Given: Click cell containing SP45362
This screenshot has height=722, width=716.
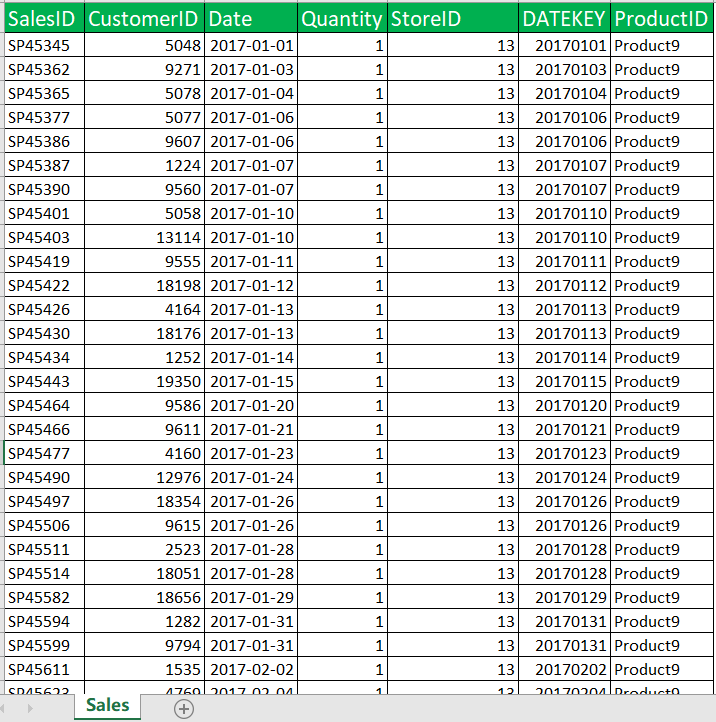Looking at the screenshot, I should 44,69.
